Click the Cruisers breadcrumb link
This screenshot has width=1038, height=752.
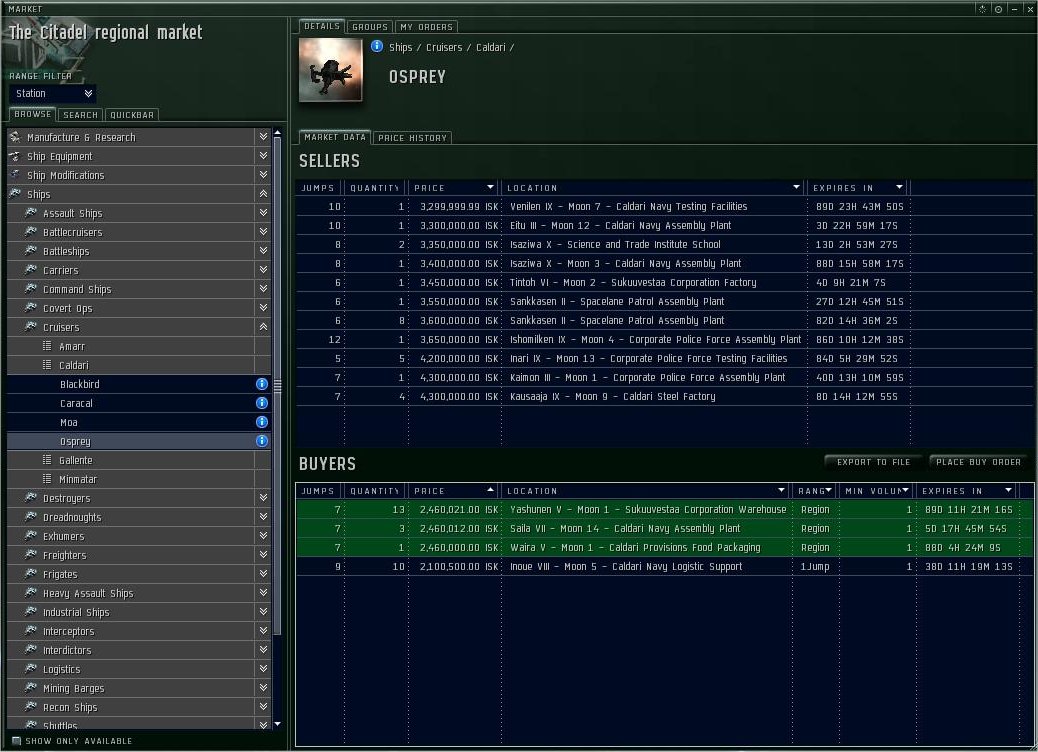coord(444,48)
